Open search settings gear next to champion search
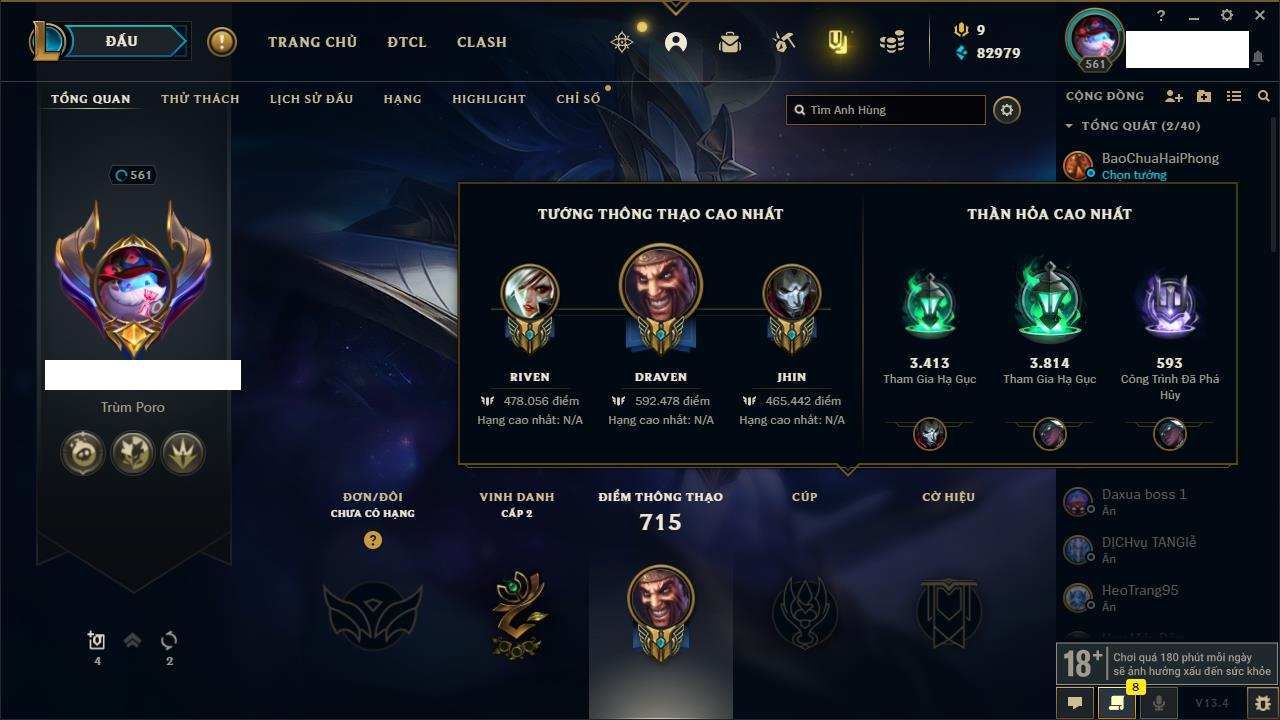The height and width of the screenshot is (720, 1280). pos(1007,110)
